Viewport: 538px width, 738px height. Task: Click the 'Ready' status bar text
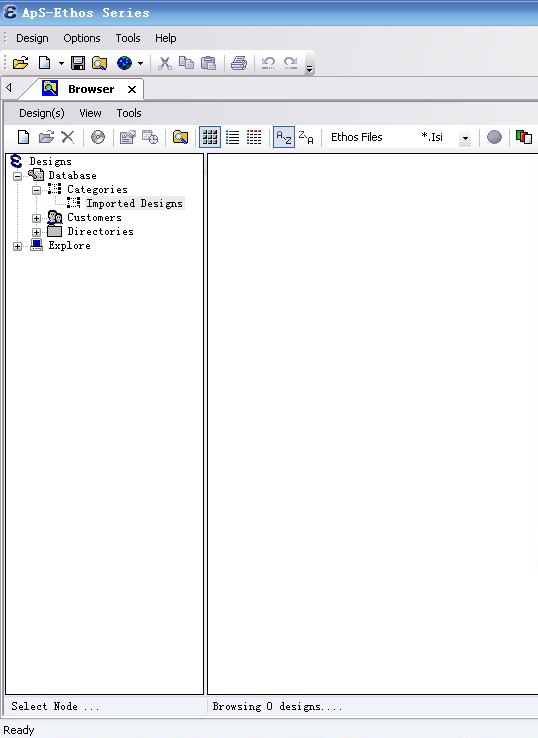[19, 730]
